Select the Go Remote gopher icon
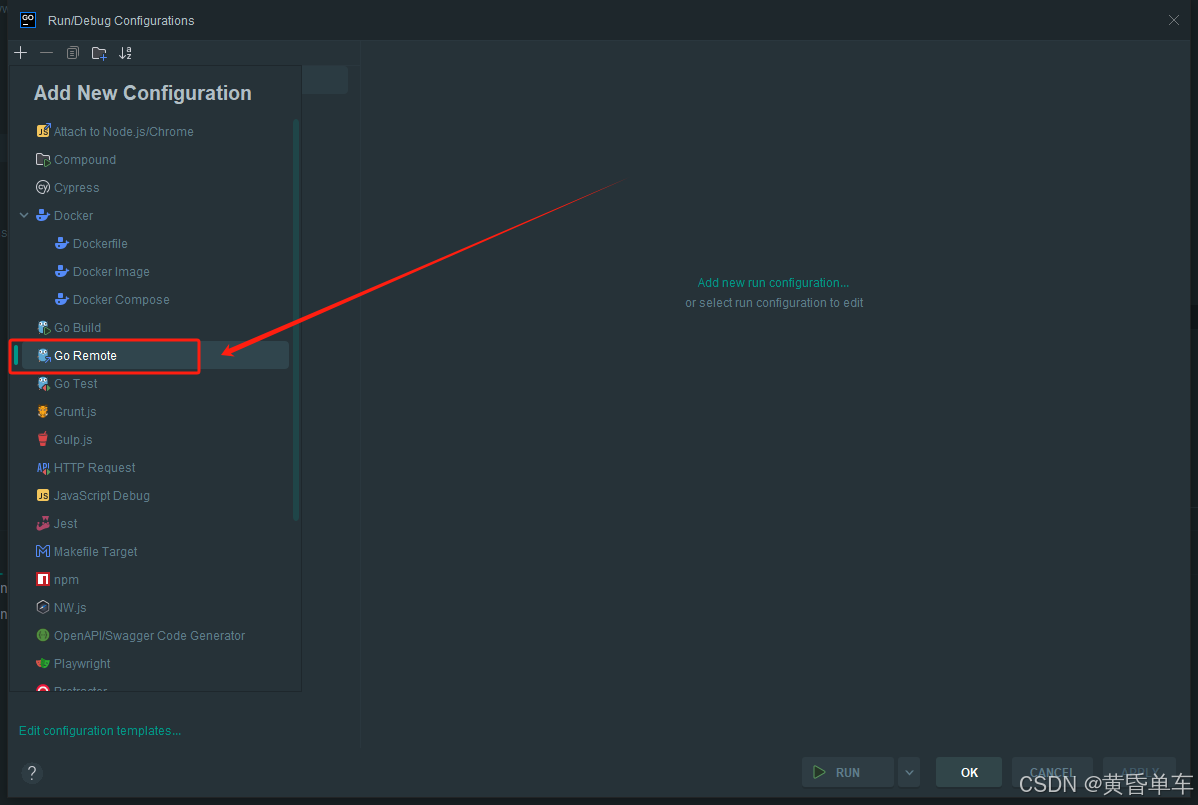 (43, 356)
